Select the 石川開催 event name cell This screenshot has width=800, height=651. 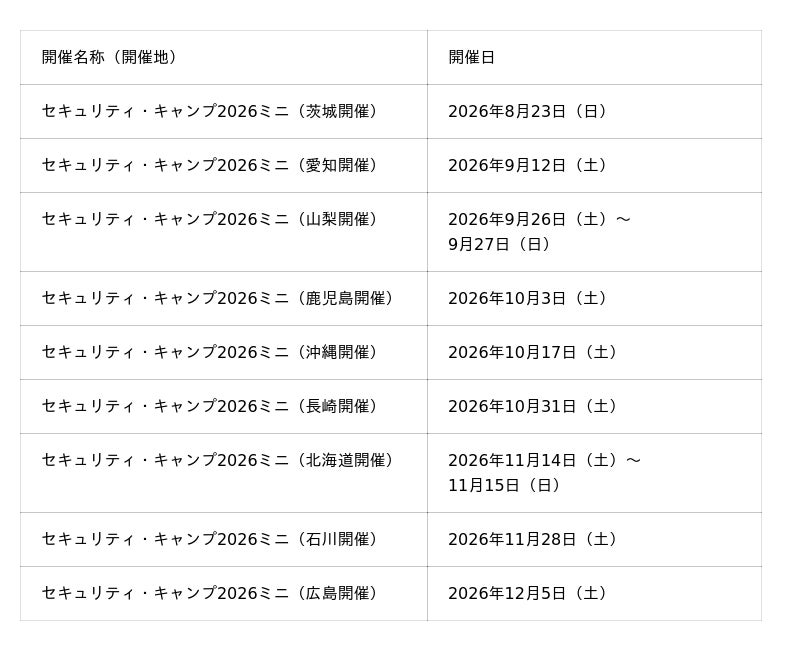pos(212,539)
